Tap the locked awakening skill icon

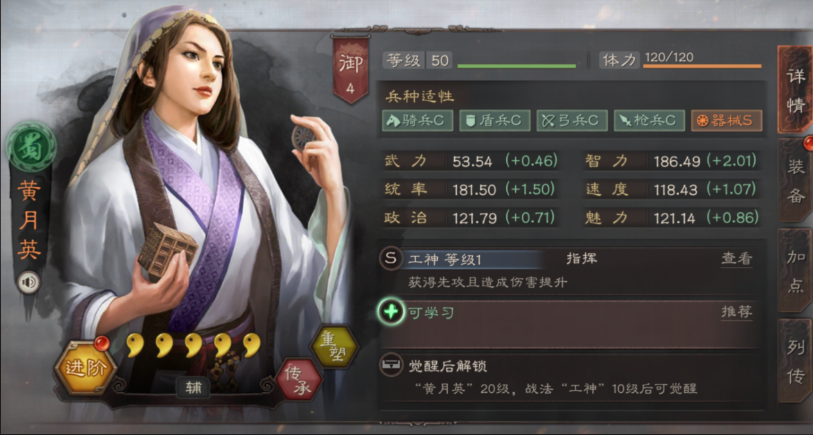point(390,365)
